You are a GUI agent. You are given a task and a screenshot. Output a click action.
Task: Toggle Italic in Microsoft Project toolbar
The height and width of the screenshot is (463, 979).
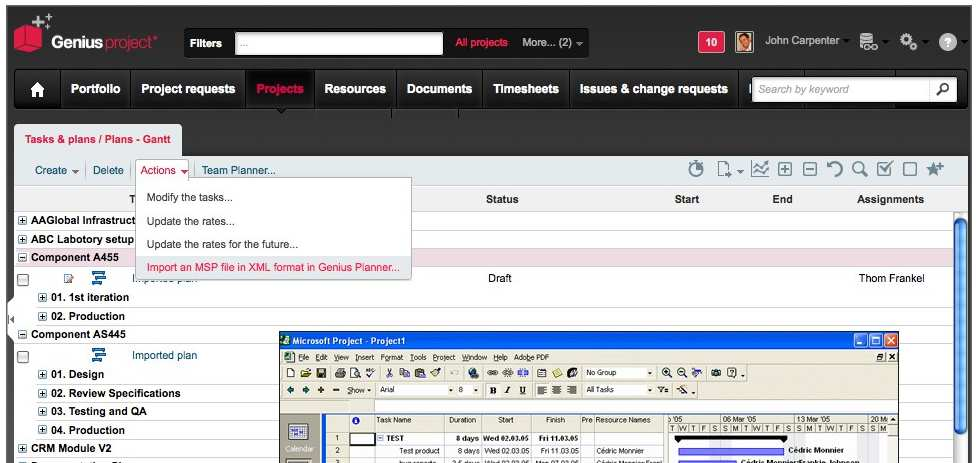508,390
